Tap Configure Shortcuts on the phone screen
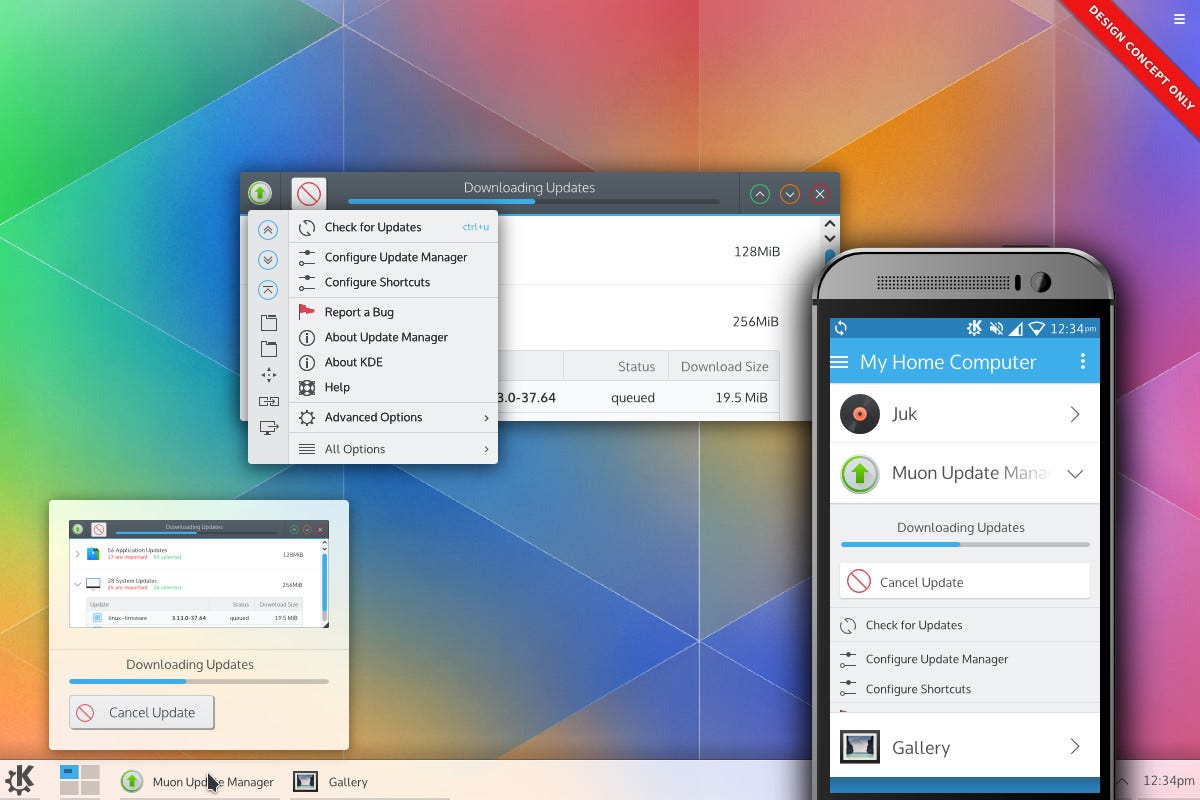Viewport: 1200px width, 800px height. click(x=964, y=689)
